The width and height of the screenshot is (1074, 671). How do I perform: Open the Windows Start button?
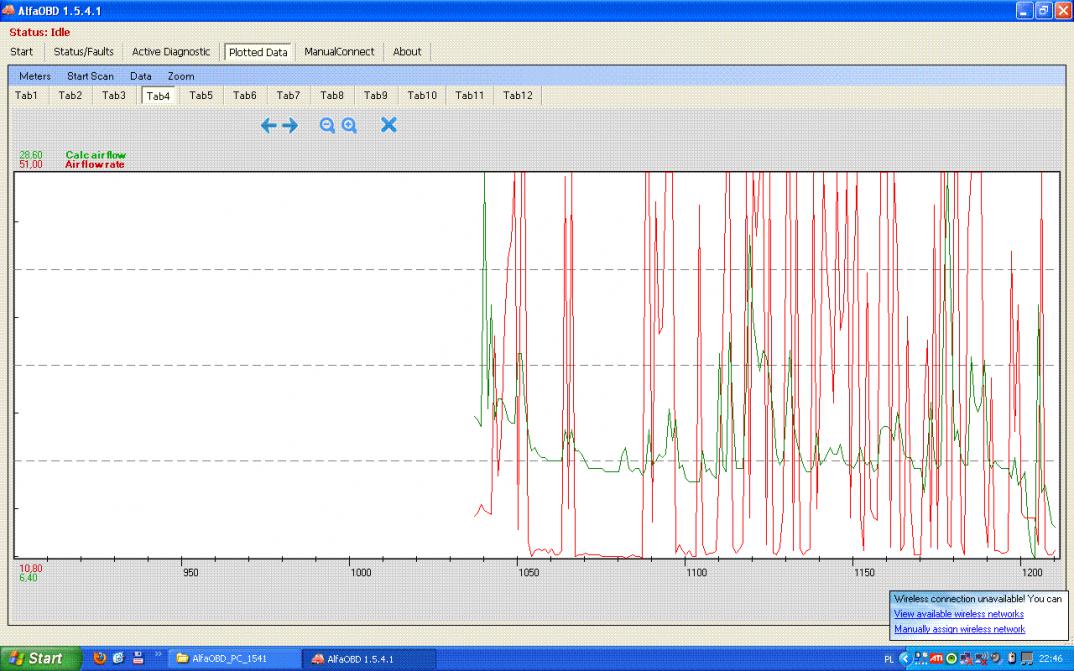coord(41,658)
